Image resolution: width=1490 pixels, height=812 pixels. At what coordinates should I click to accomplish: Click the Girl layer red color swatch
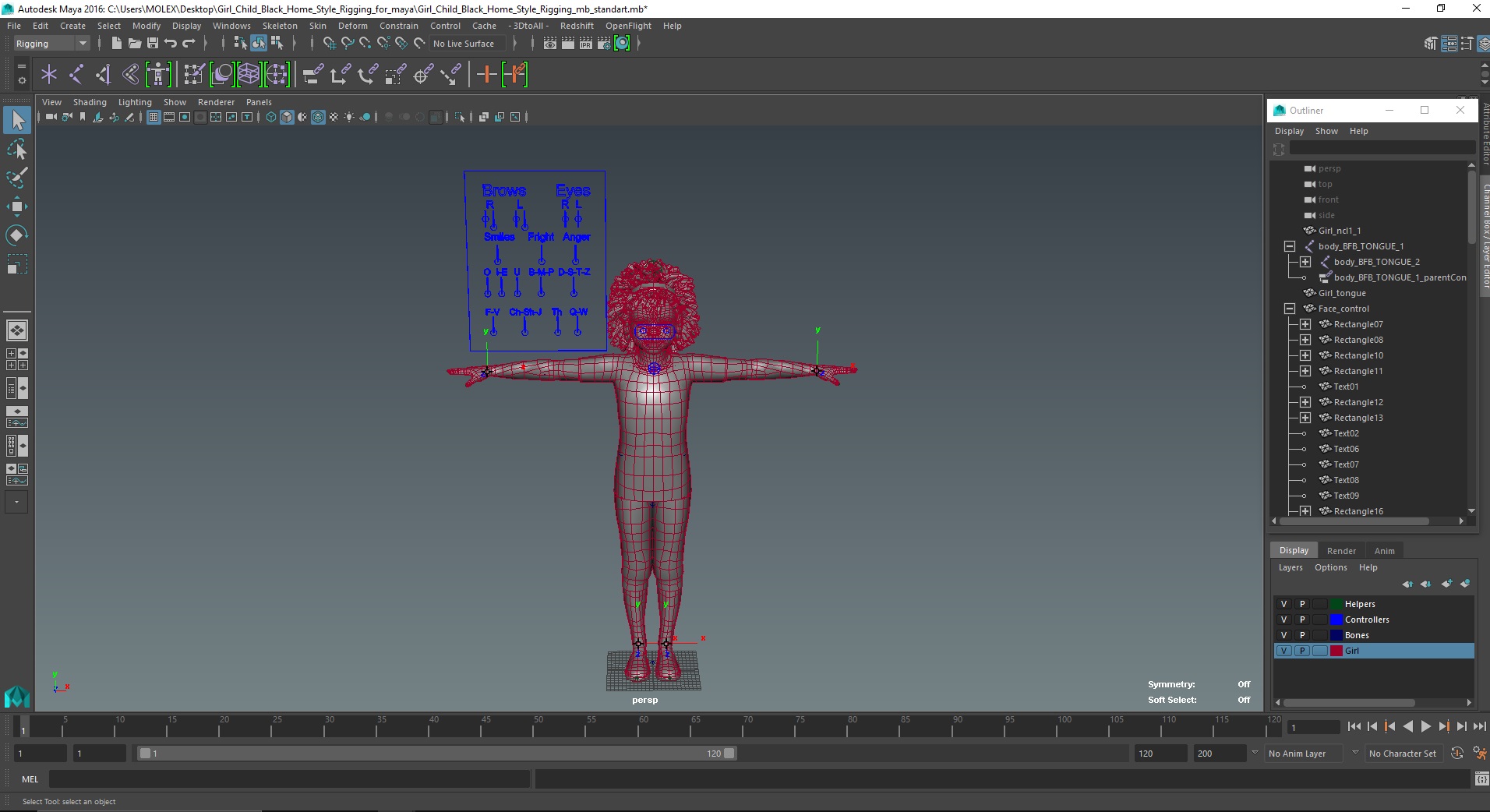tap(1336, 651)
